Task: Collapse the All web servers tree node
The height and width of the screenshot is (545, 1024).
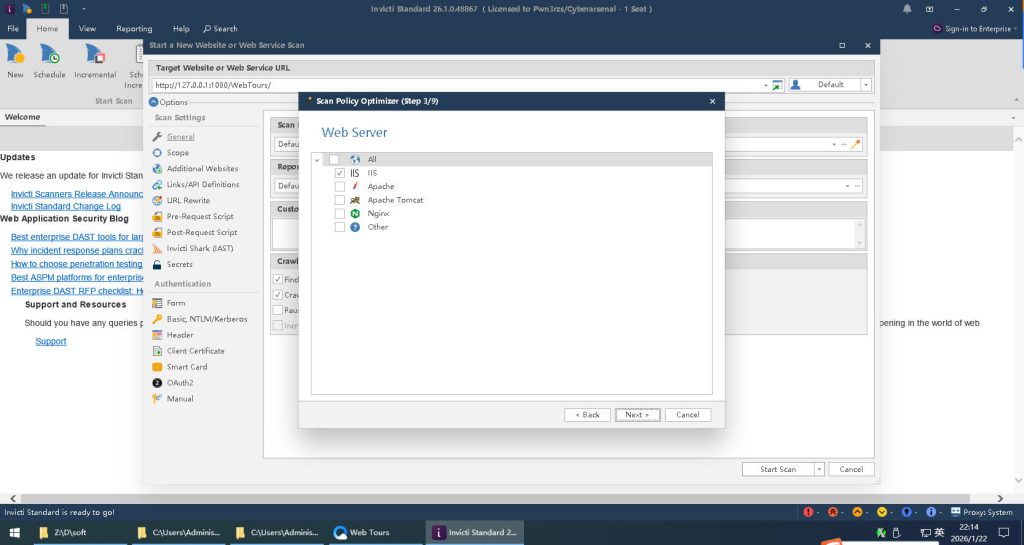Action: pos(317,160)
